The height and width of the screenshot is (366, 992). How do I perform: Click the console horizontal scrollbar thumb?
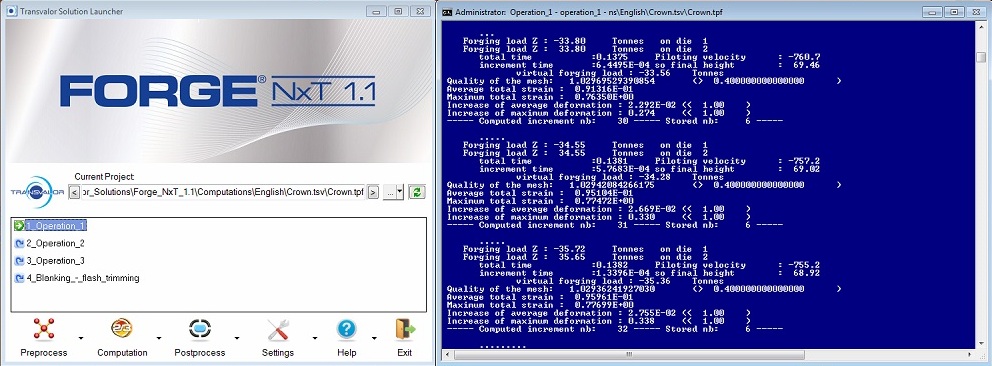point(629,355)
